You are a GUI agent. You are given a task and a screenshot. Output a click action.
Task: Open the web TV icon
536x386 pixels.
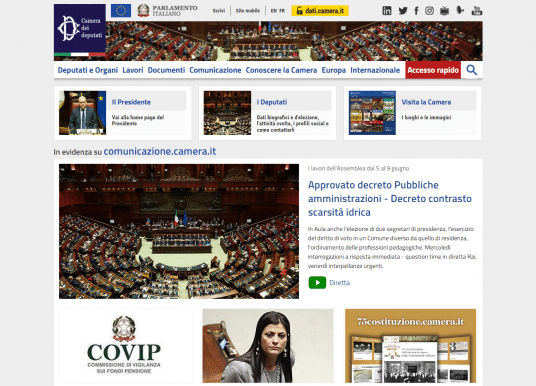tap(444, 11)
